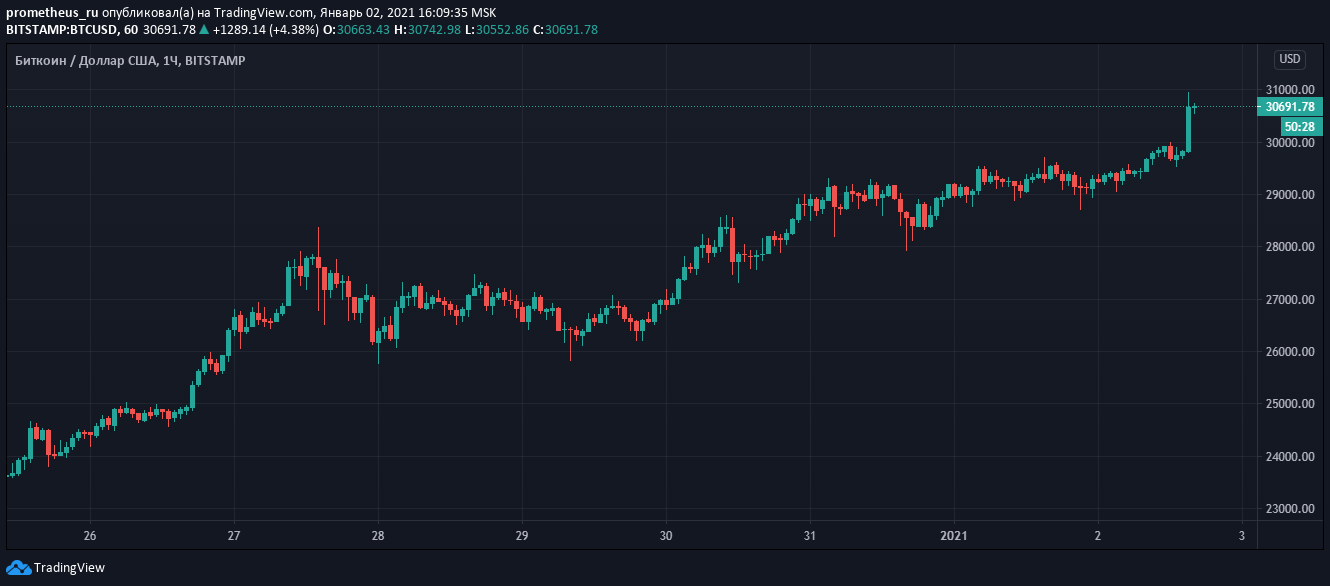
Task: Click the change value +1289.14 (+4.38%)
Action: pos(266,30)
